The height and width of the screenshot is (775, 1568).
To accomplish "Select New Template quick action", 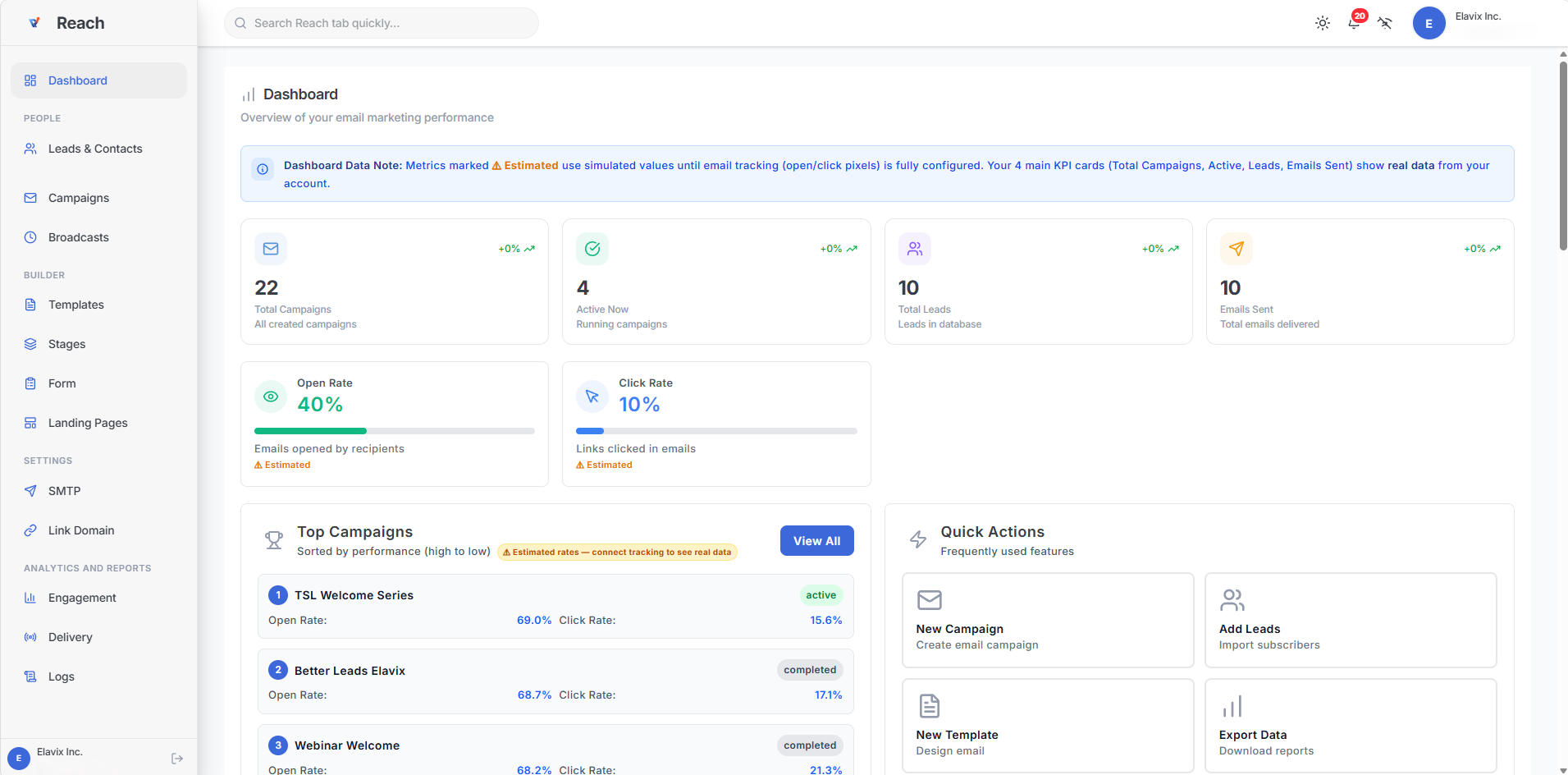I will (1048, 726).
